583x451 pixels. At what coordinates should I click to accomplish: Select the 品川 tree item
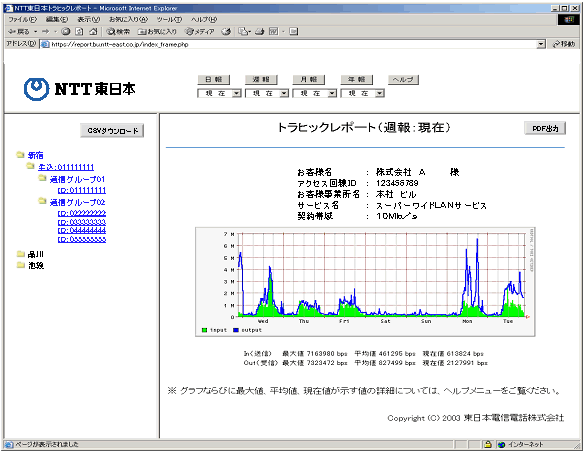36,254
